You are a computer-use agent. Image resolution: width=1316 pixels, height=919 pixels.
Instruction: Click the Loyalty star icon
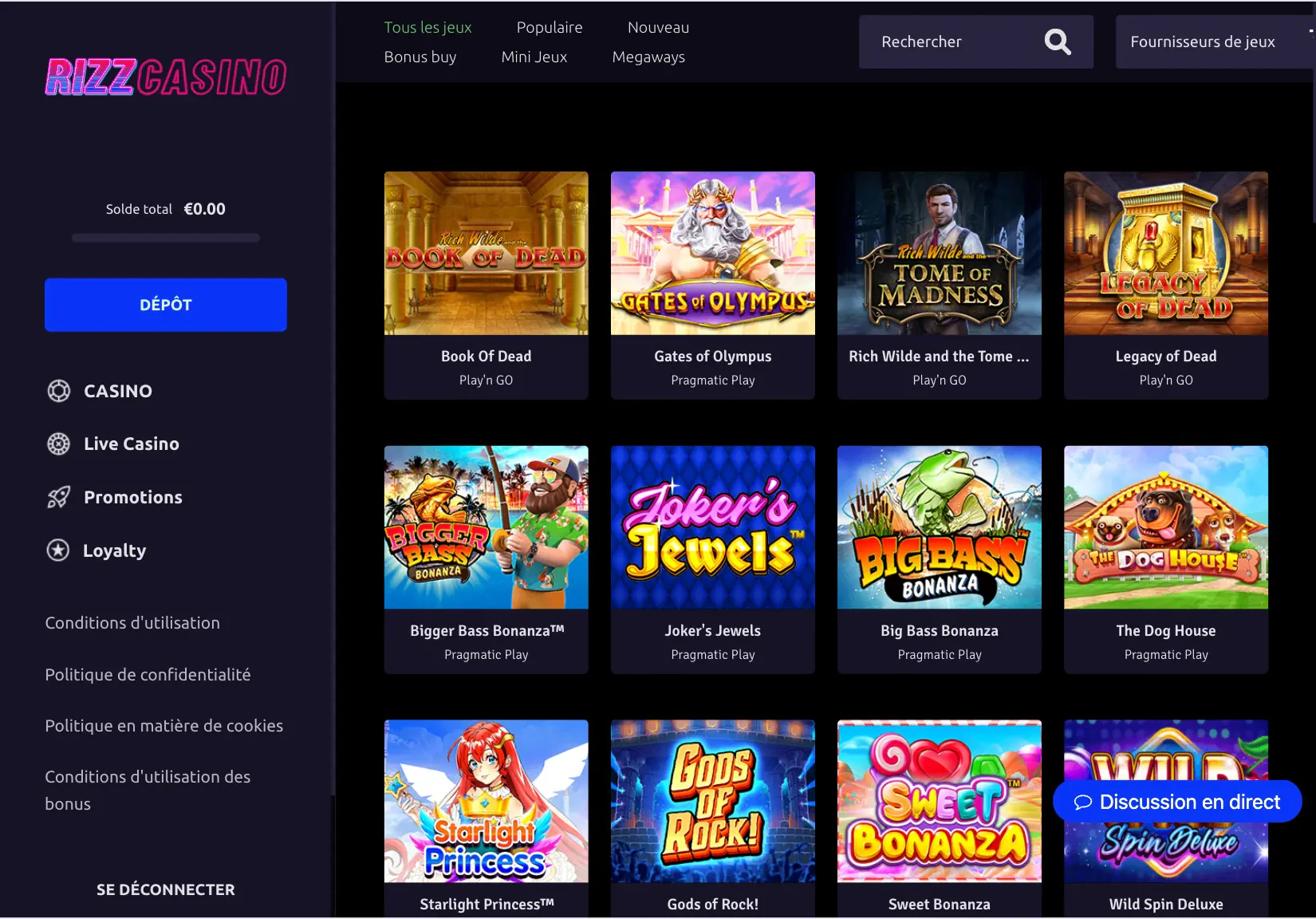[58, 550]
